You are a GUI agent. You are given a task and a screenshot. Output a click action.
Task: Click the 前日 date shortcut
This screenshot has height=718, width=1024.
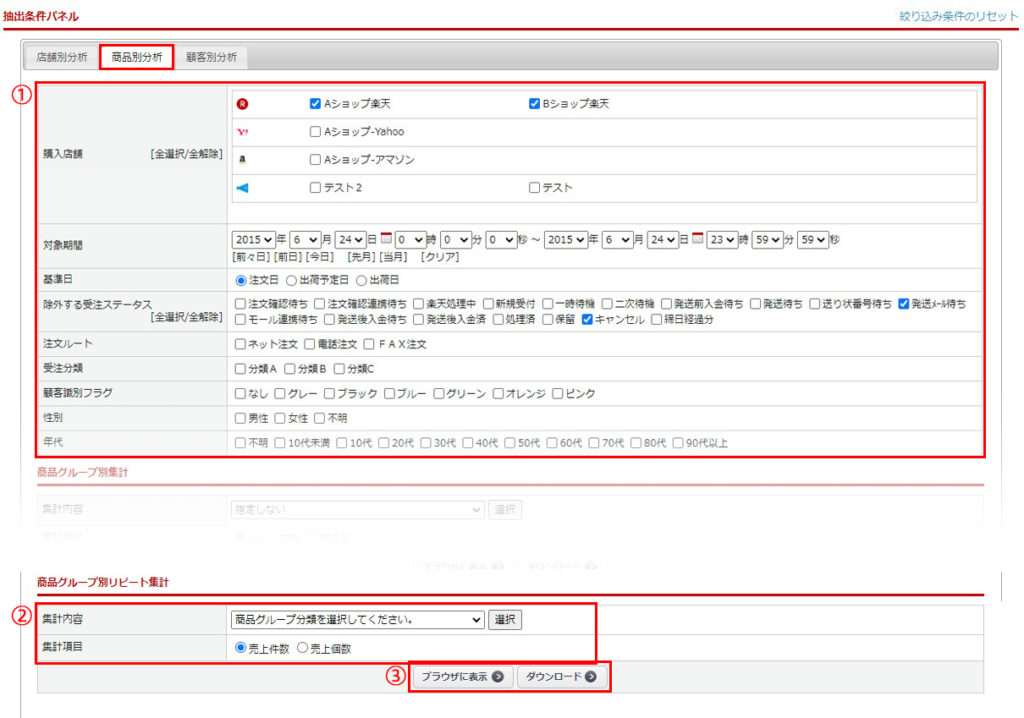coord(288,257)
